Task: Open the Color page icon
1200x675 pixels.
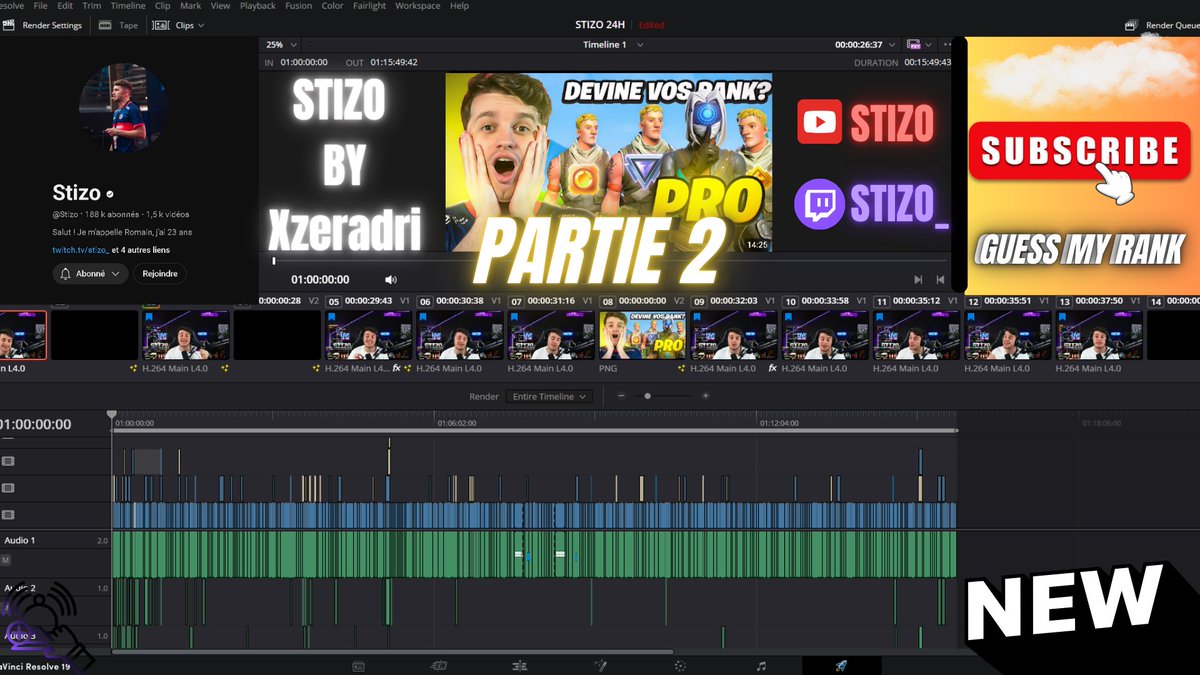Action: tap(680, 666)
